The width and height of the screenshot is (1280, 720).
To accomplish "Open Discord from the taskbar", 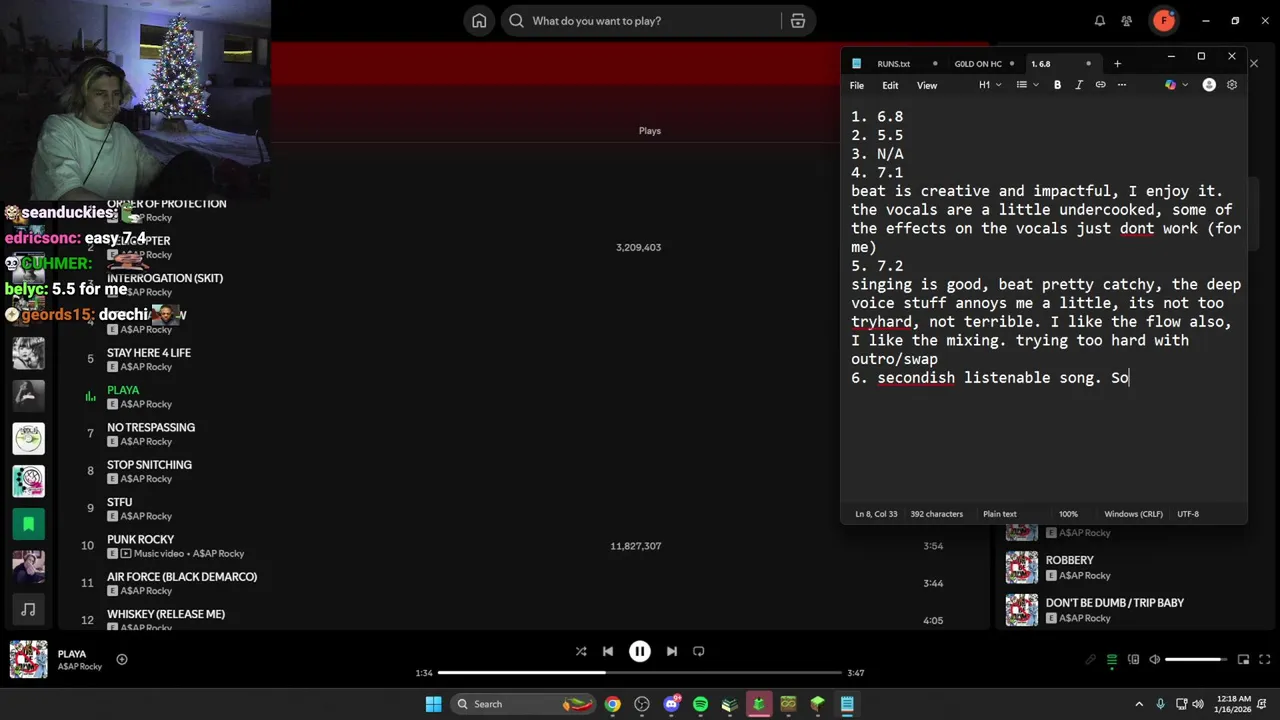I will click(671, 704).
